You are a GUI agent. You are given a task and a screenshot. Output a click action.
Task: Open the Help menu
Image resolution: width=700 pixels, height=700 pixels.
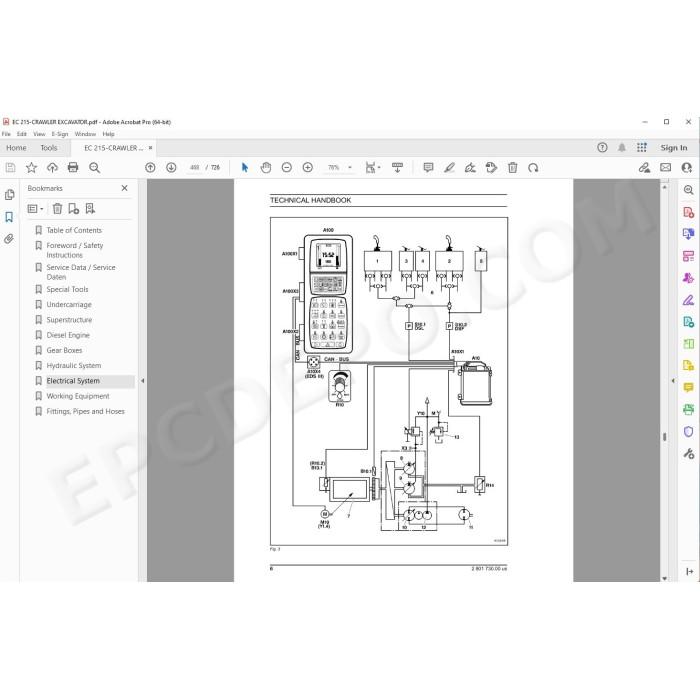pyautogui.click(x=108, y=134)
